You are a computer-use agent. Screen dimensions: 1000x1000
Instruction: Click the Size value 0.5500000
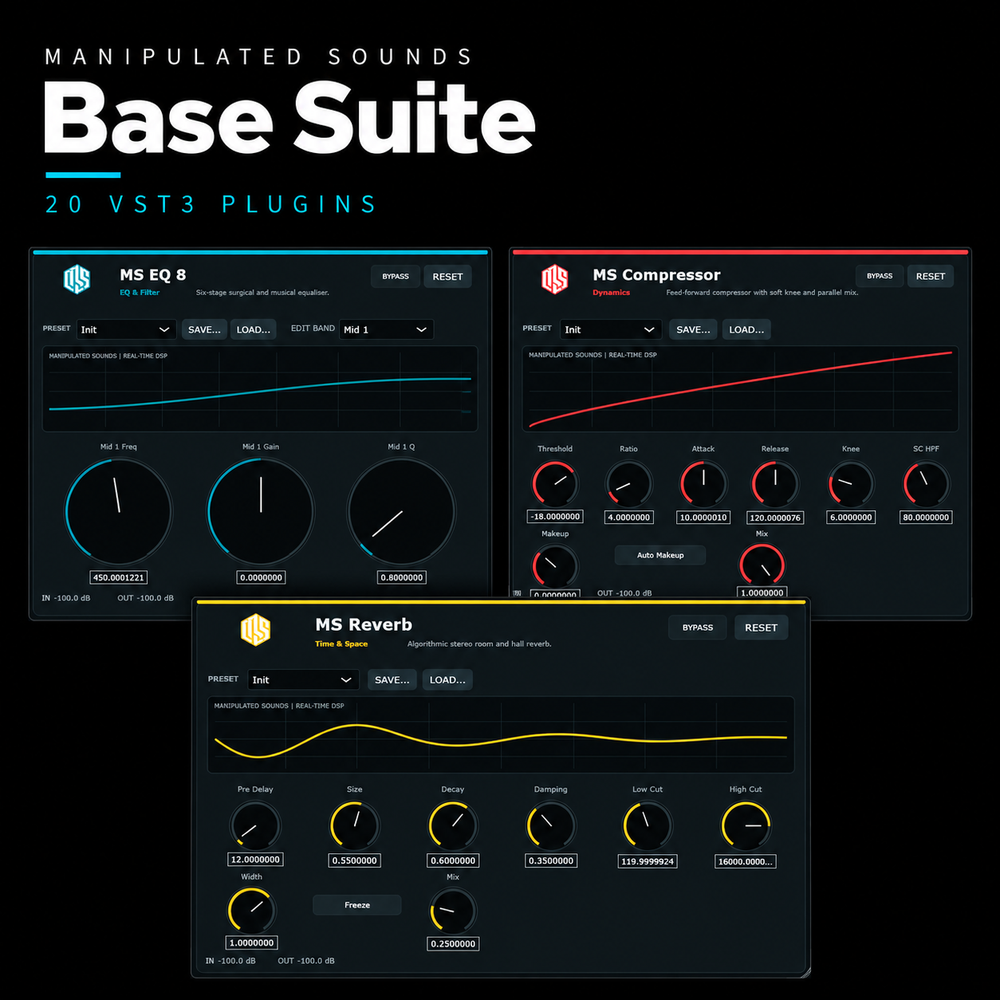coord(355,860)
